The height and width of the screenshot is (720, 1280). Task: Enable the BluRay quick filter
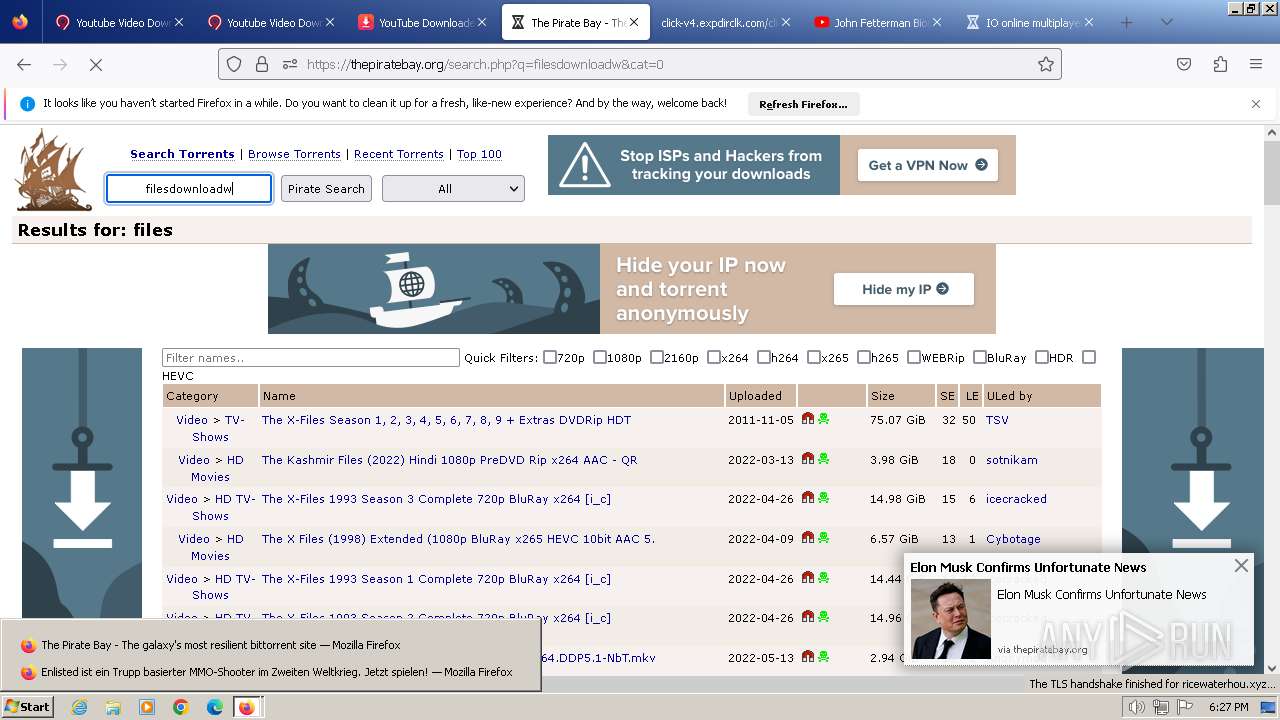(980, 357)
